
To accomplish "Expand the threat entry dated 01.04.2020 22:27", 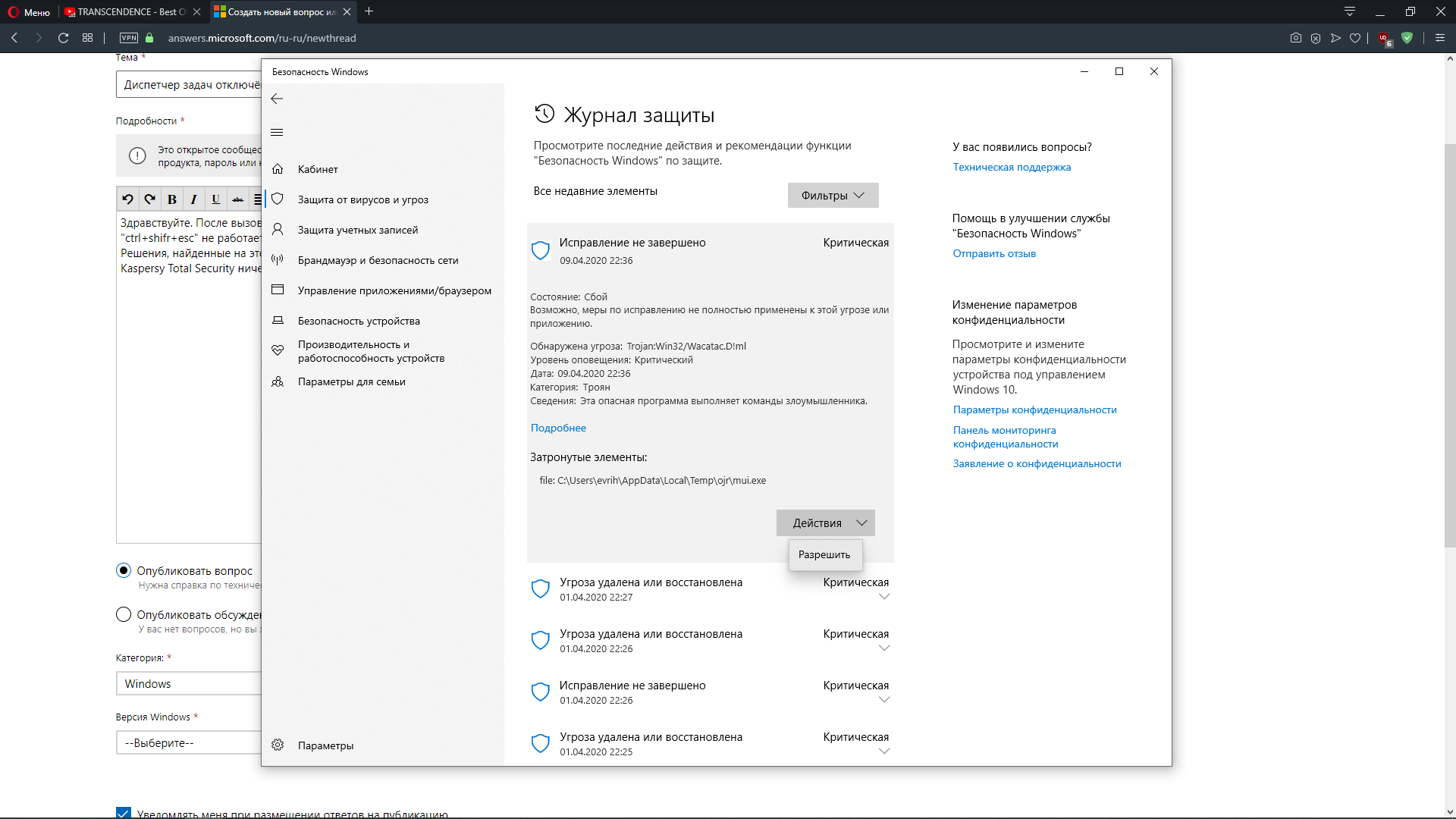I will [883, 597].
